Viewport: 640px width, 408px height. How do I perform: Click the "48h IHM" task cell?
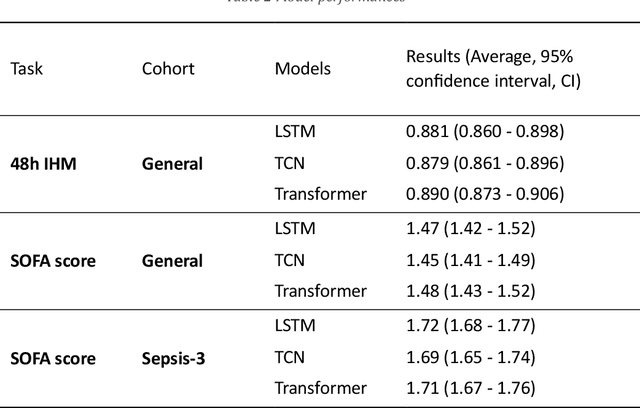43,163
